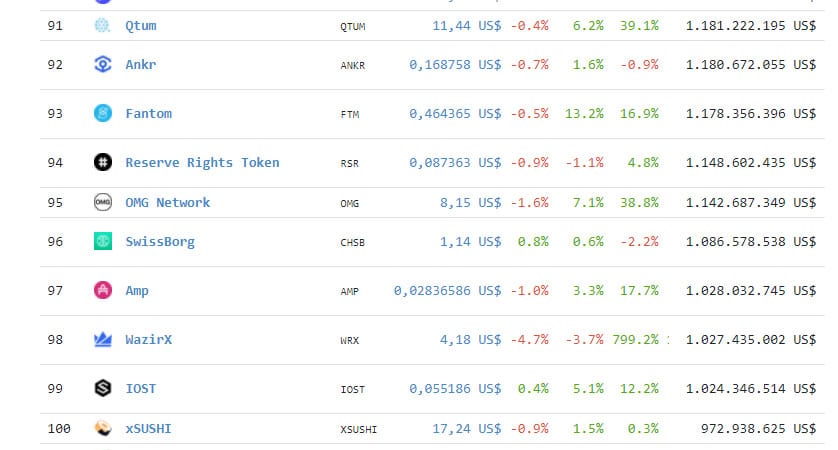838x450 pixels.
Task: Click the Amp pink logo icon
Action: point(103,290)
